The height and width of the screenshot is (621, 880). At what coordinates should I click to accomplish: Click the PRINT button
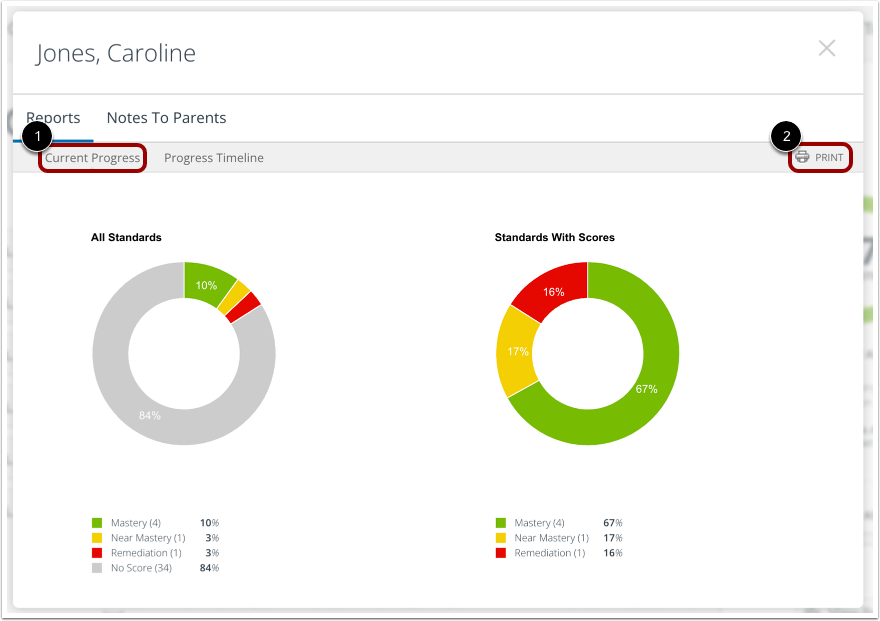820,157
